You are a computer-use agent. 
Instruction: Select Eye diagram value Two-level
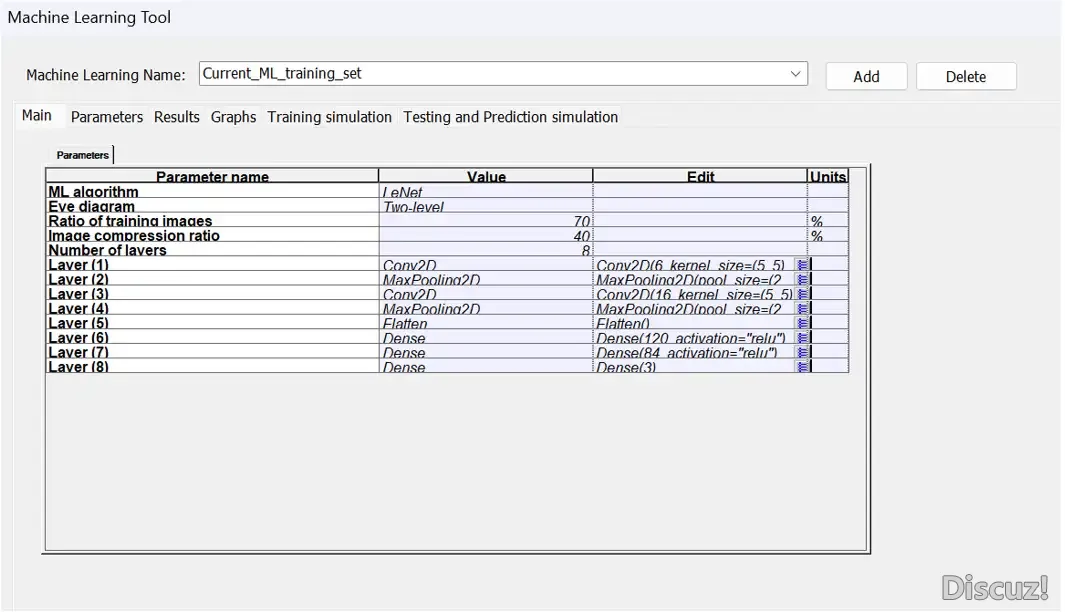pos(486,206)
